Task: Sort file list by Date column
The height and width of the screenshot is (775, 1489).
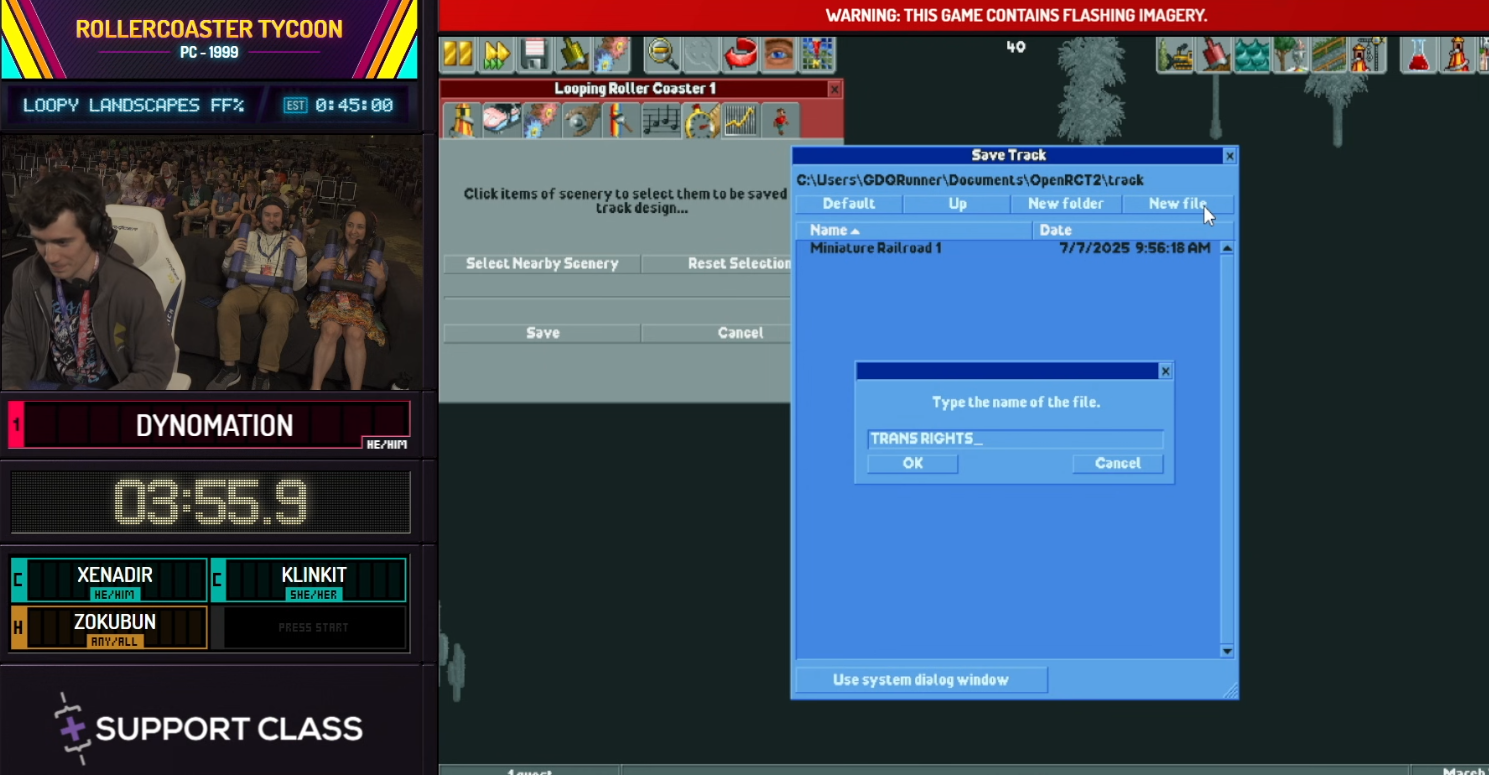Action: (1134, 230)
